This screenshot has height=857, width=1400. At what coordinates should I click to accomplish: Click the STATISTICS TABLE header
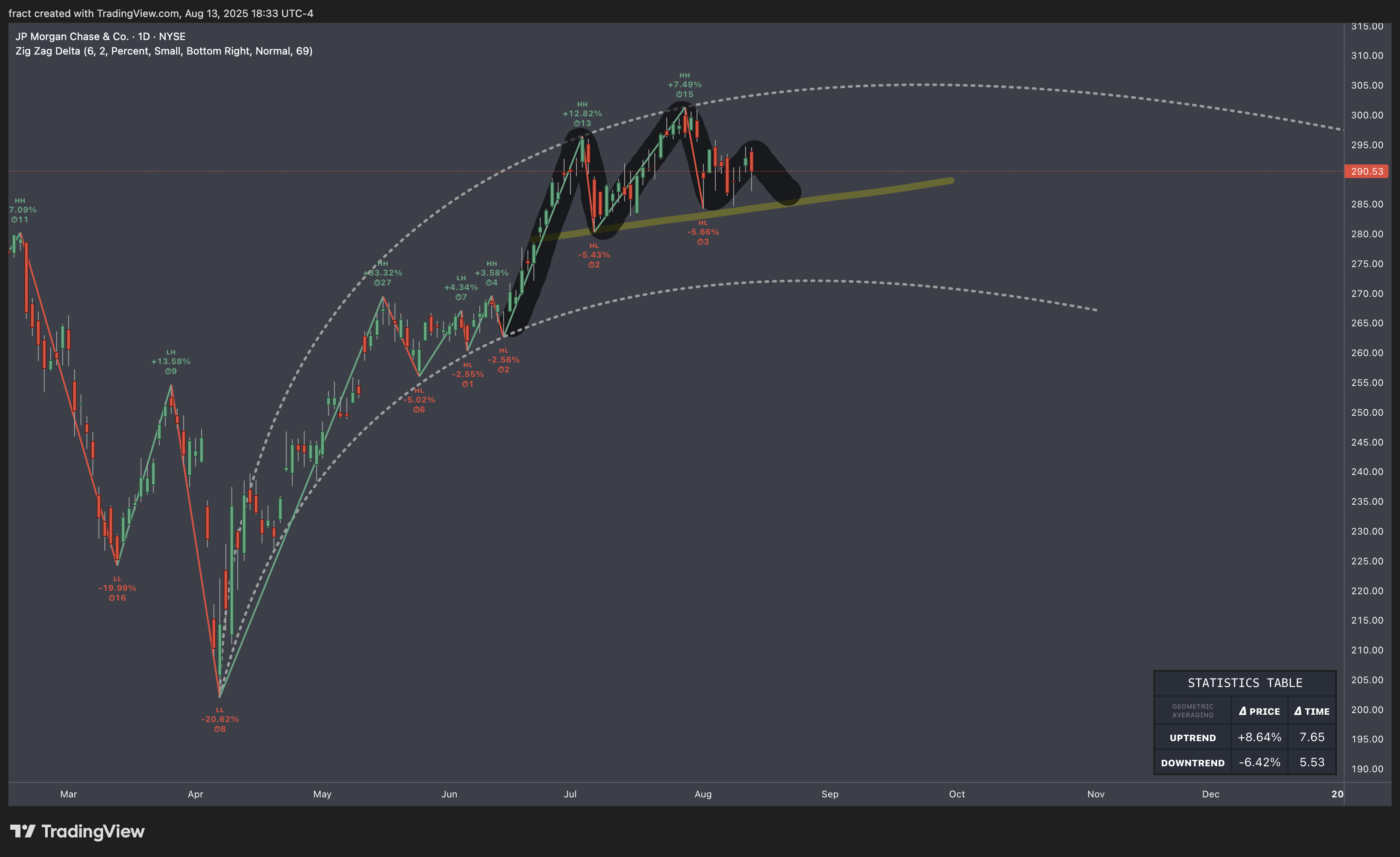pos(1245,683)
